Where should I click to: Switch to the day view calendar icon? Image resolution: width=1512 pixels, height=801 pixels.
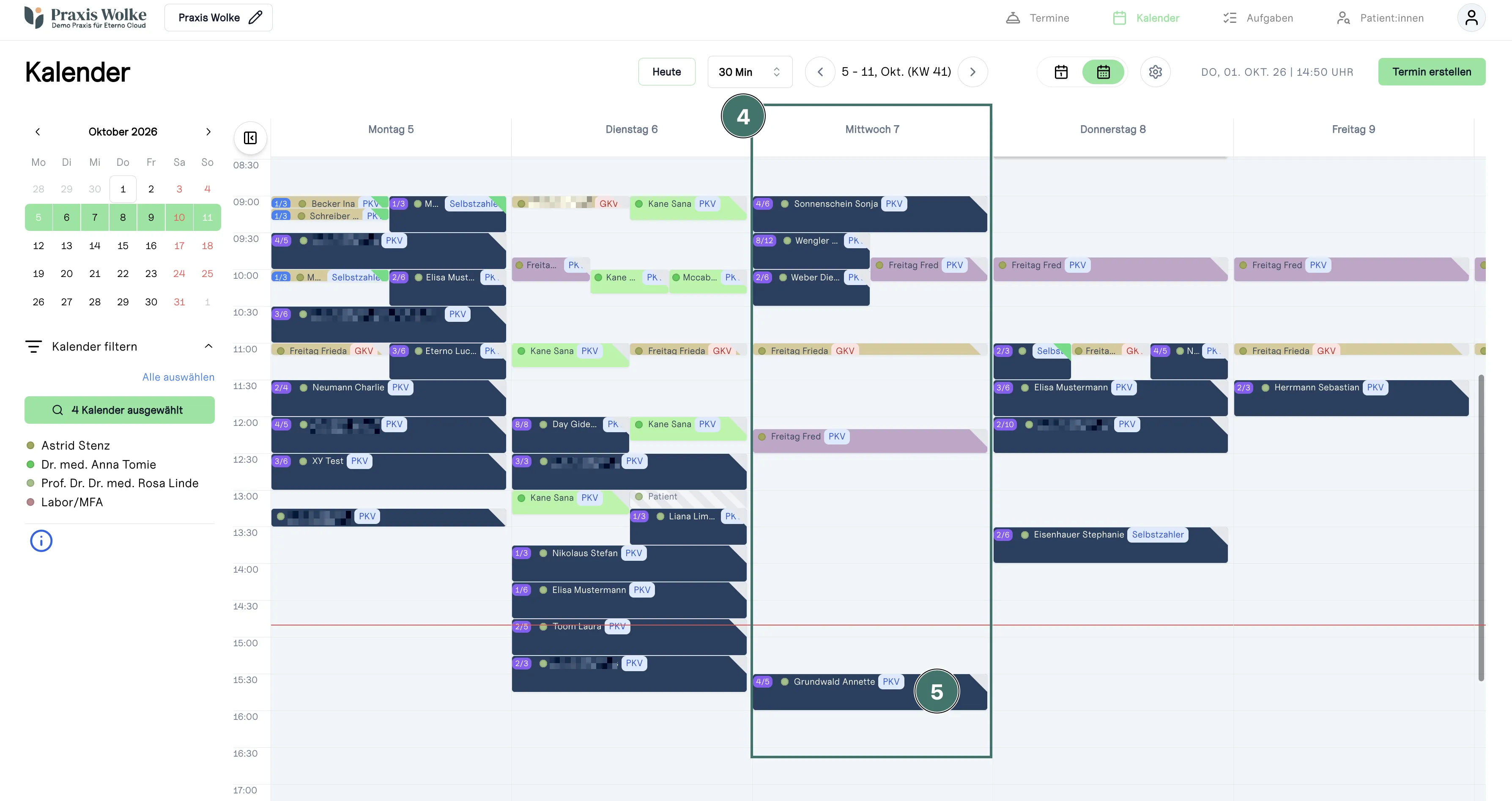[1060, 71]
